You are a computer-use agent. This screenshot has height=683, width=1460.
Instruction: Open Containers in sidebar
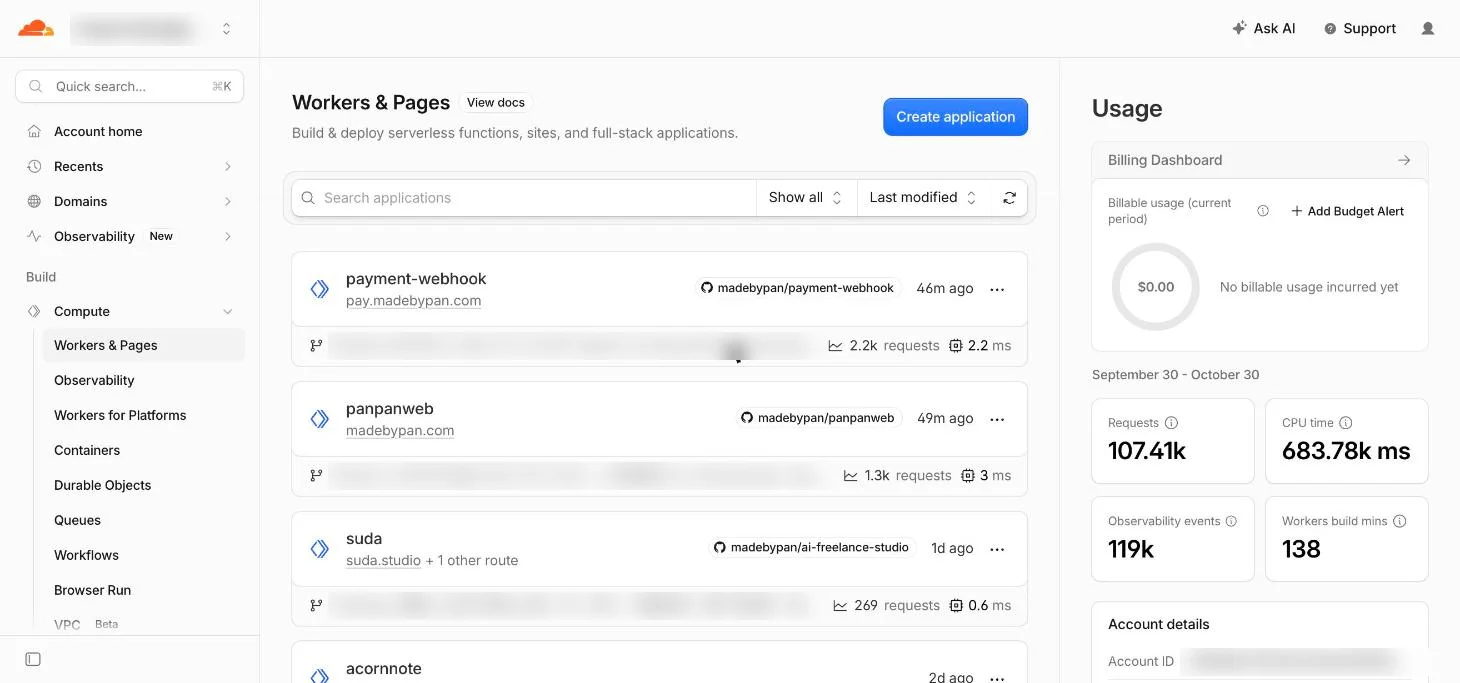point(87,450)
